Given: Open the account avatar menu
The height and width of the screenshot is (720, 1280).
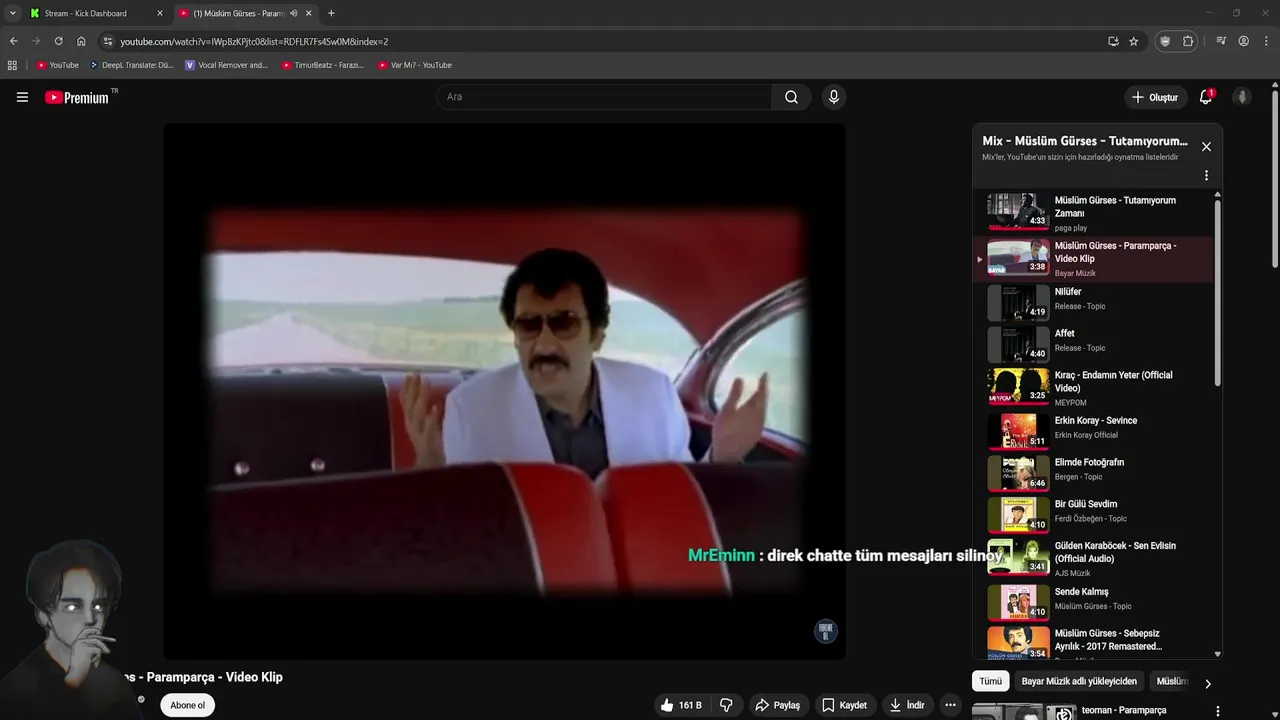Looking at the screenshot, I should point(1242,97).
